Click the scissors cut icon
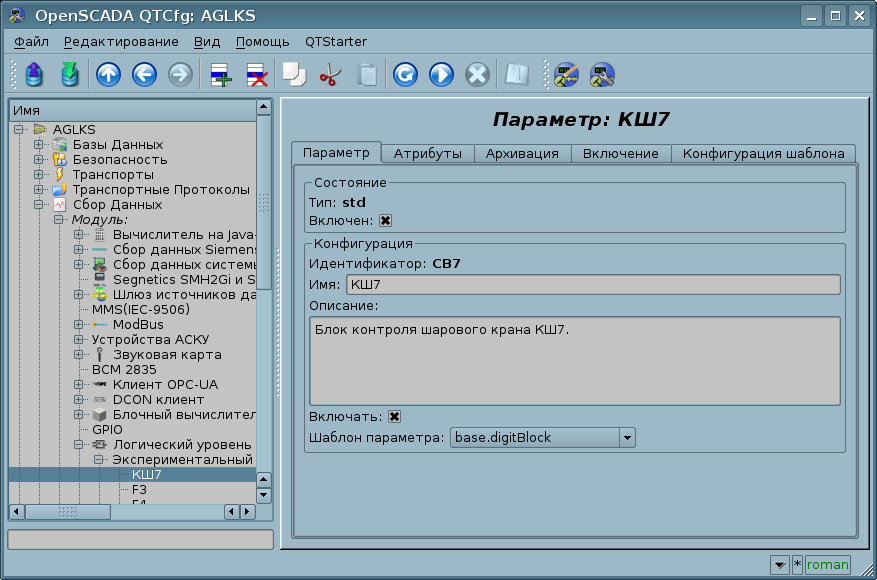The height and width of the screenshot is (580, 877). [x=329, y=75]
